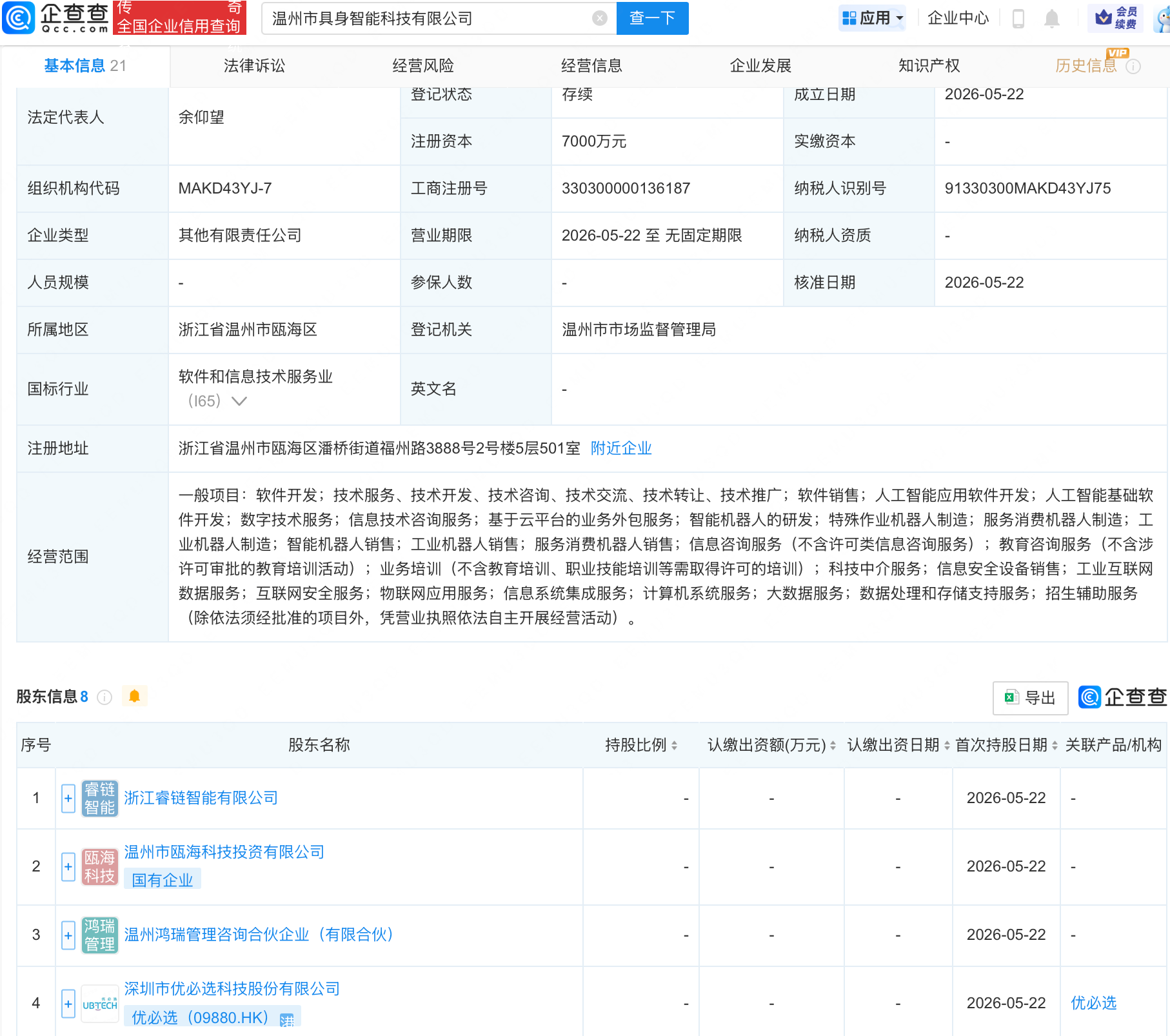
Task: Export shareholder list with 导出 button
Action: [x=1030, y=698]
